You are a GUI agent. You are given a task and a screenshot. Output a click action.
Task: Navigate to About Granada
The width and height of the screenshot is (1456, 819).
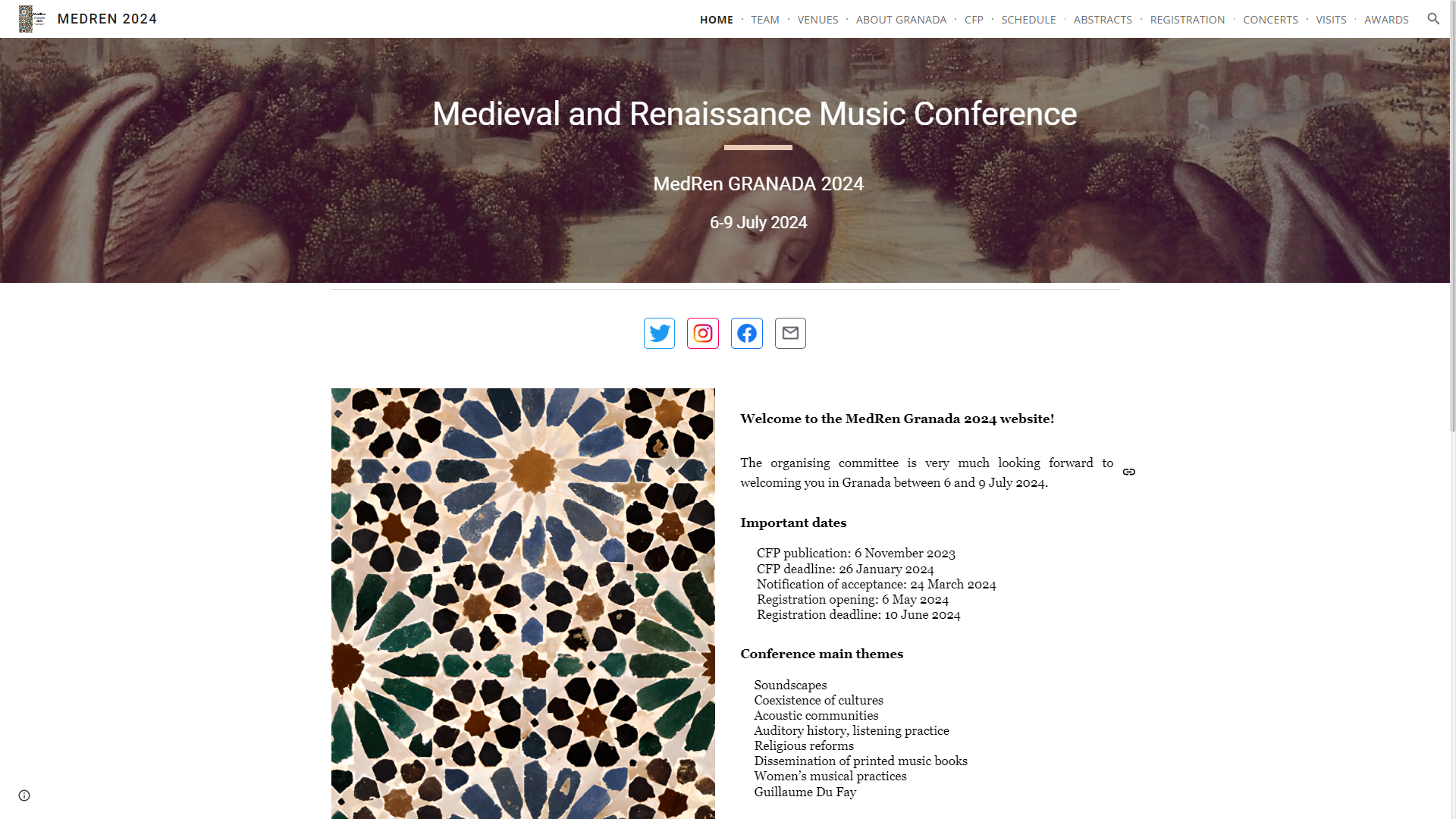[901, 20]
